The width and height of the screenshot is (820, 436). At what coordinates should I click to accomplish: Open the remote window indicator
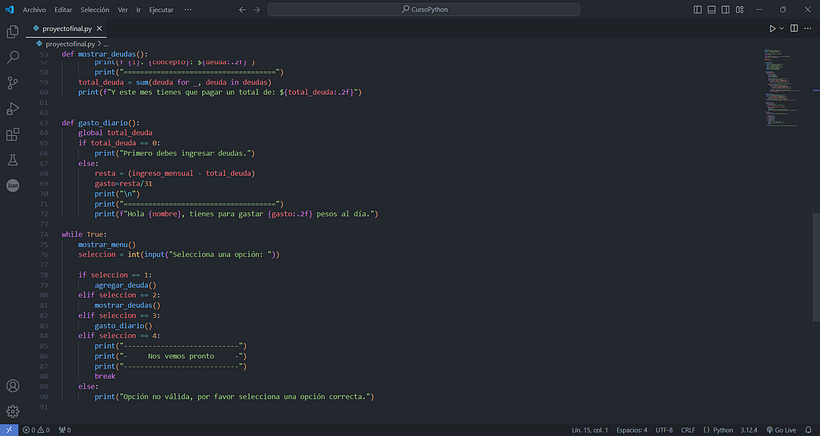pos(9,430)
